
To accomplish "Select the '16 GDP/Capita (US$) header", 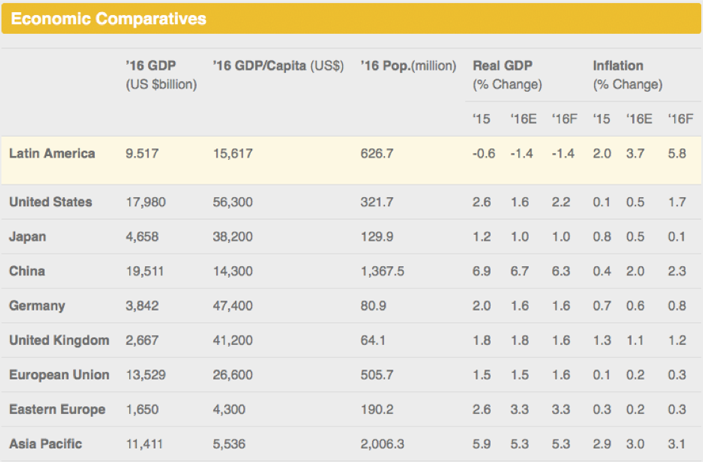I will [278, 66].
